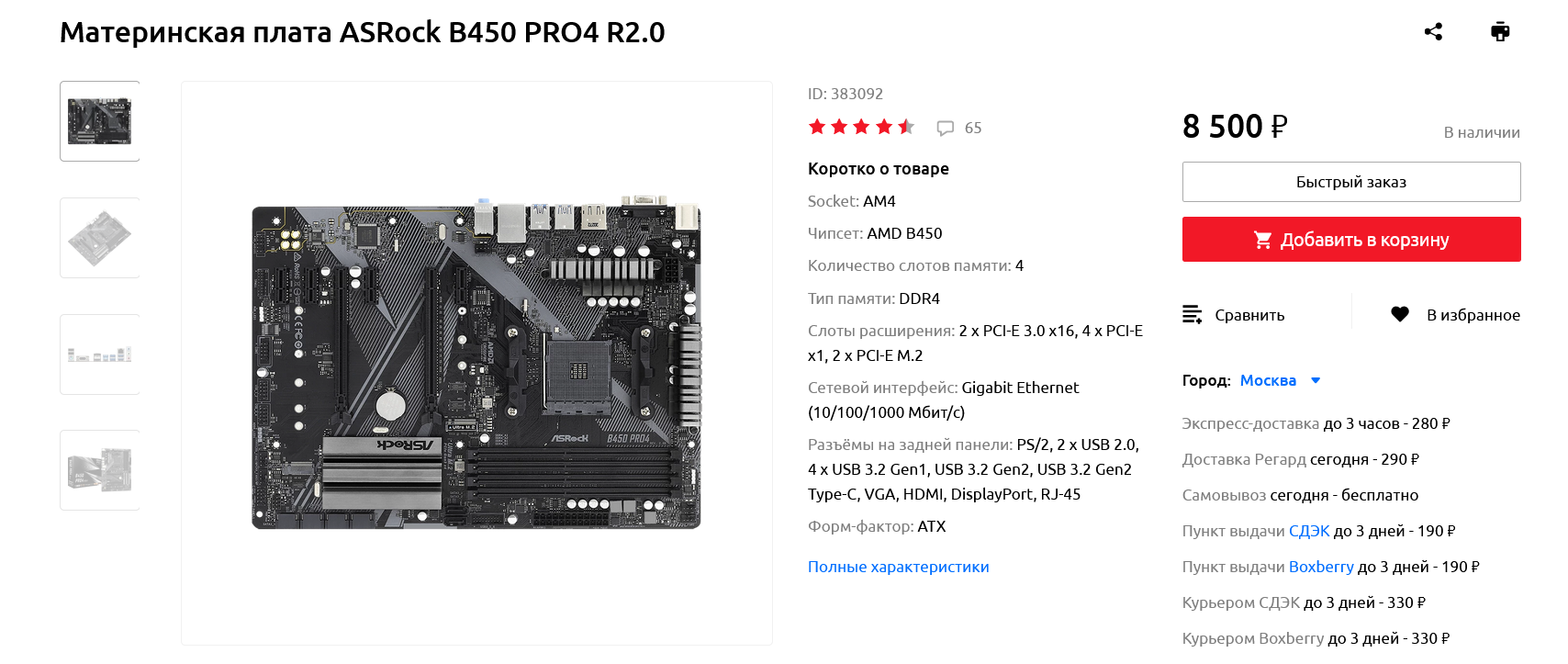Click the cart icon in the red button
This screenshot has height=664, width=1568.
coord(1263,240)
